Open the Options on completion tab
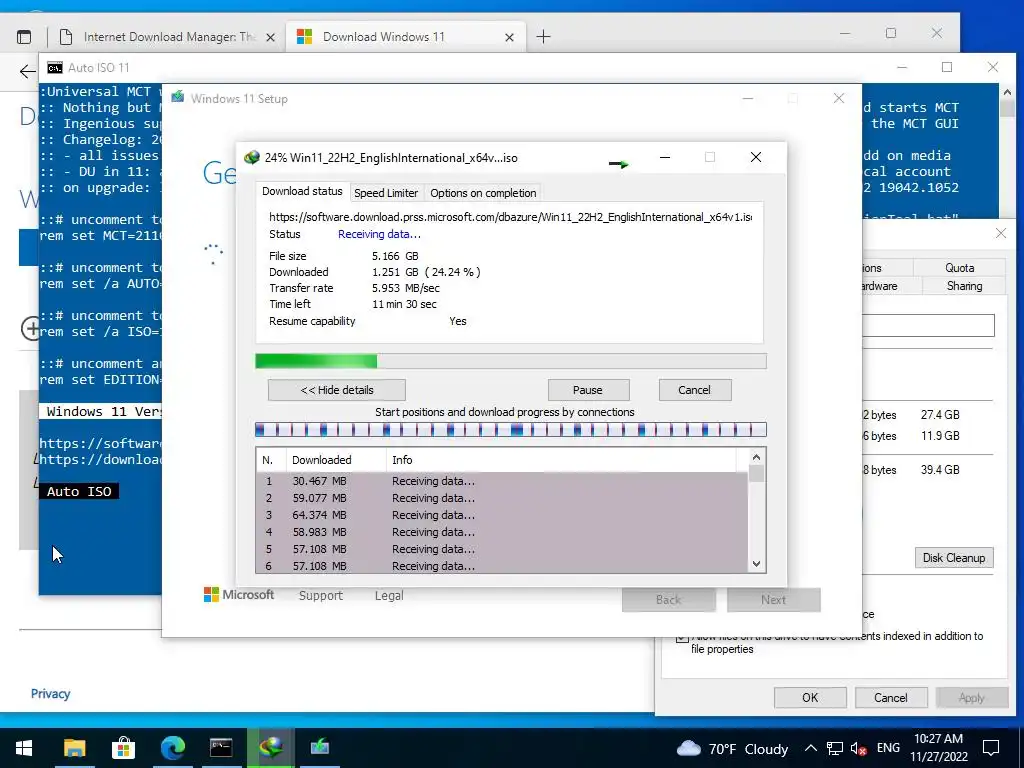The height and width of the screenshot is (768, 1024). (x=483, y=193)
